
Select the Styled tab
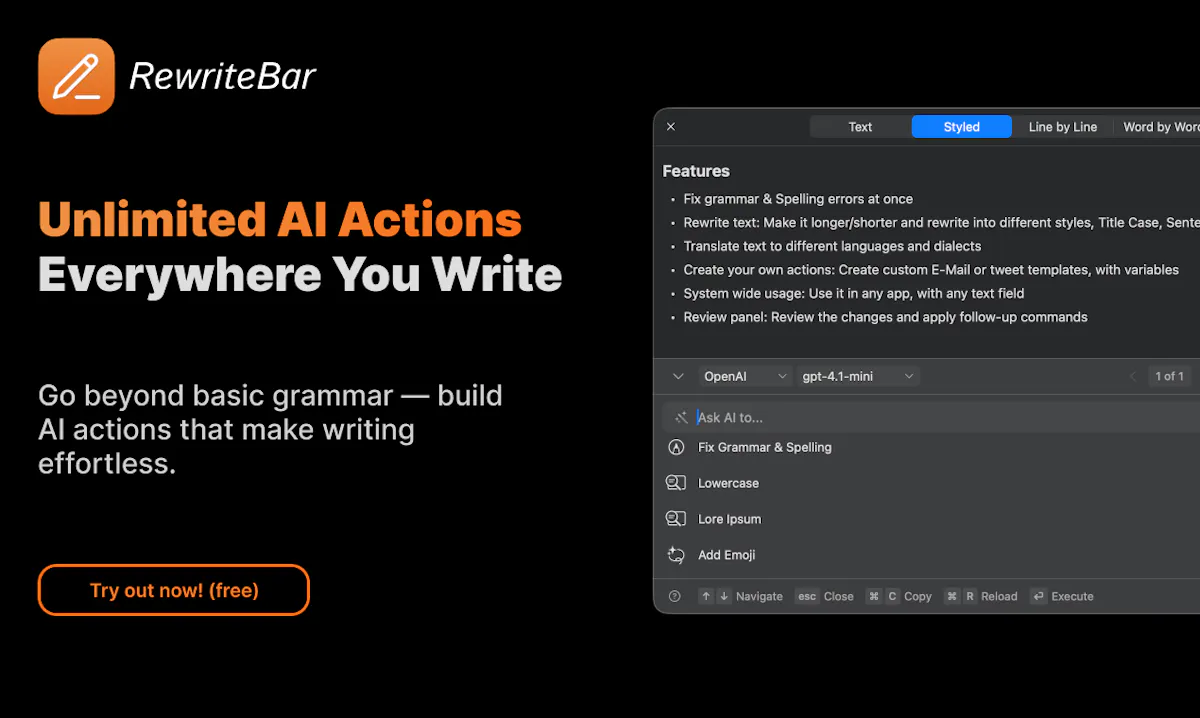tap(961, 127)
